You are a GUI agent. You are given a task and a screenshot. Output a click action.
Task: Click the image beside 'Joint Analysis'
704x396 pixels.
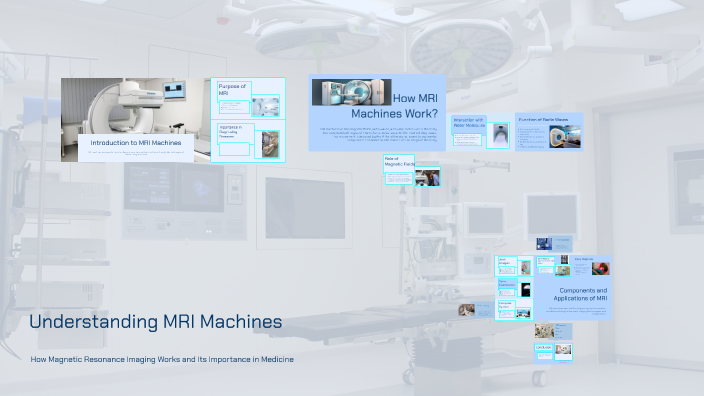525,268
